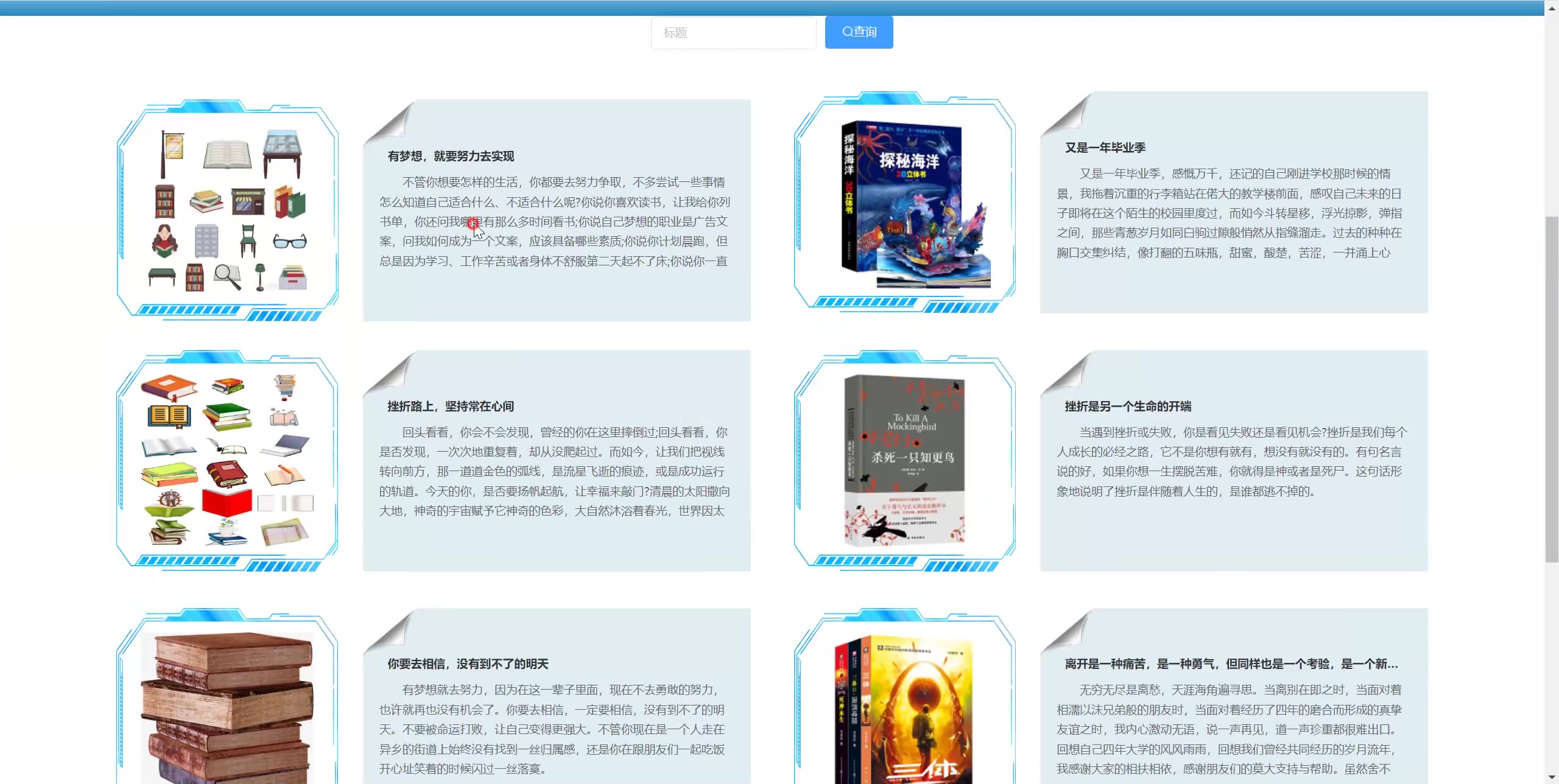Click the 标题 search input field
The width and height of the screenshot is (1559, 784).
coord(733,32)
